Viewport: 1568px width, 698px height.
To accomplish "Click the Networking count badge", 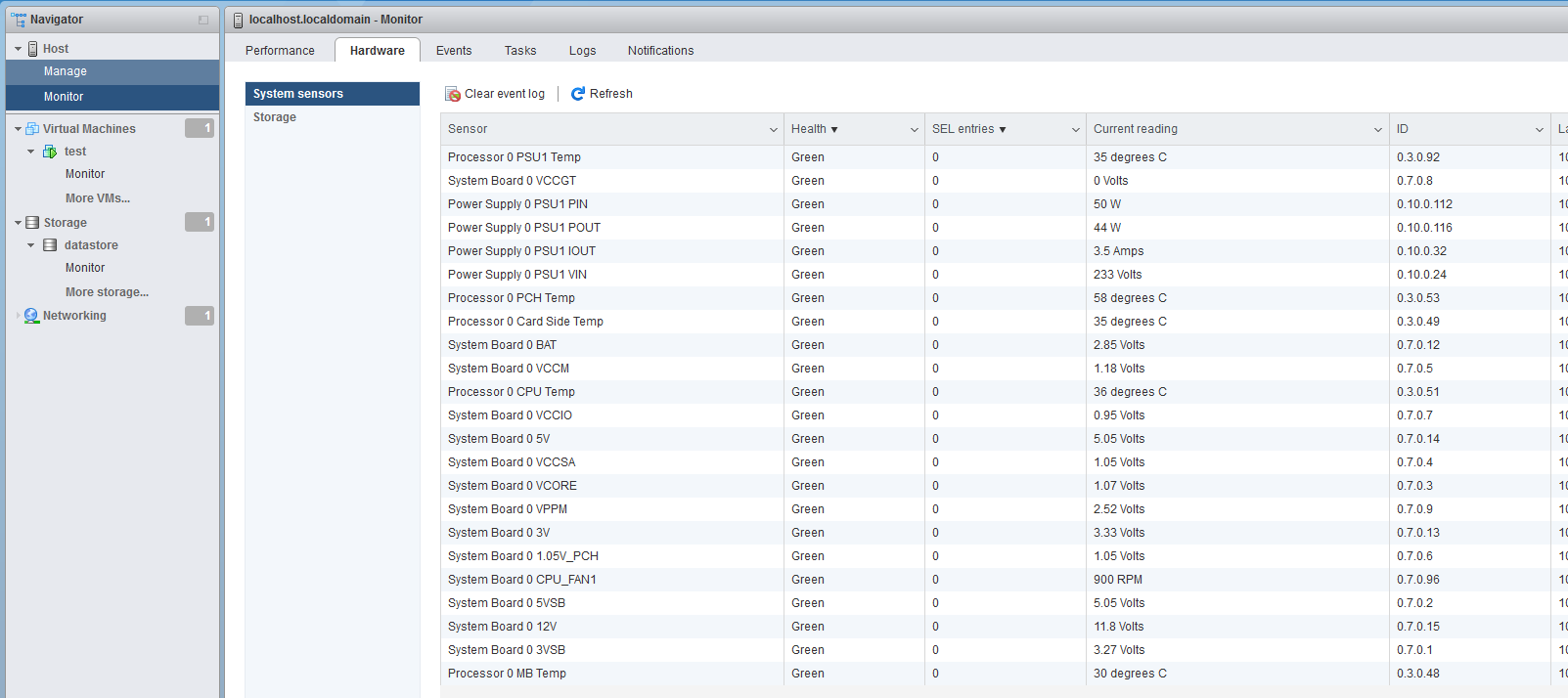I will (200, 315).
